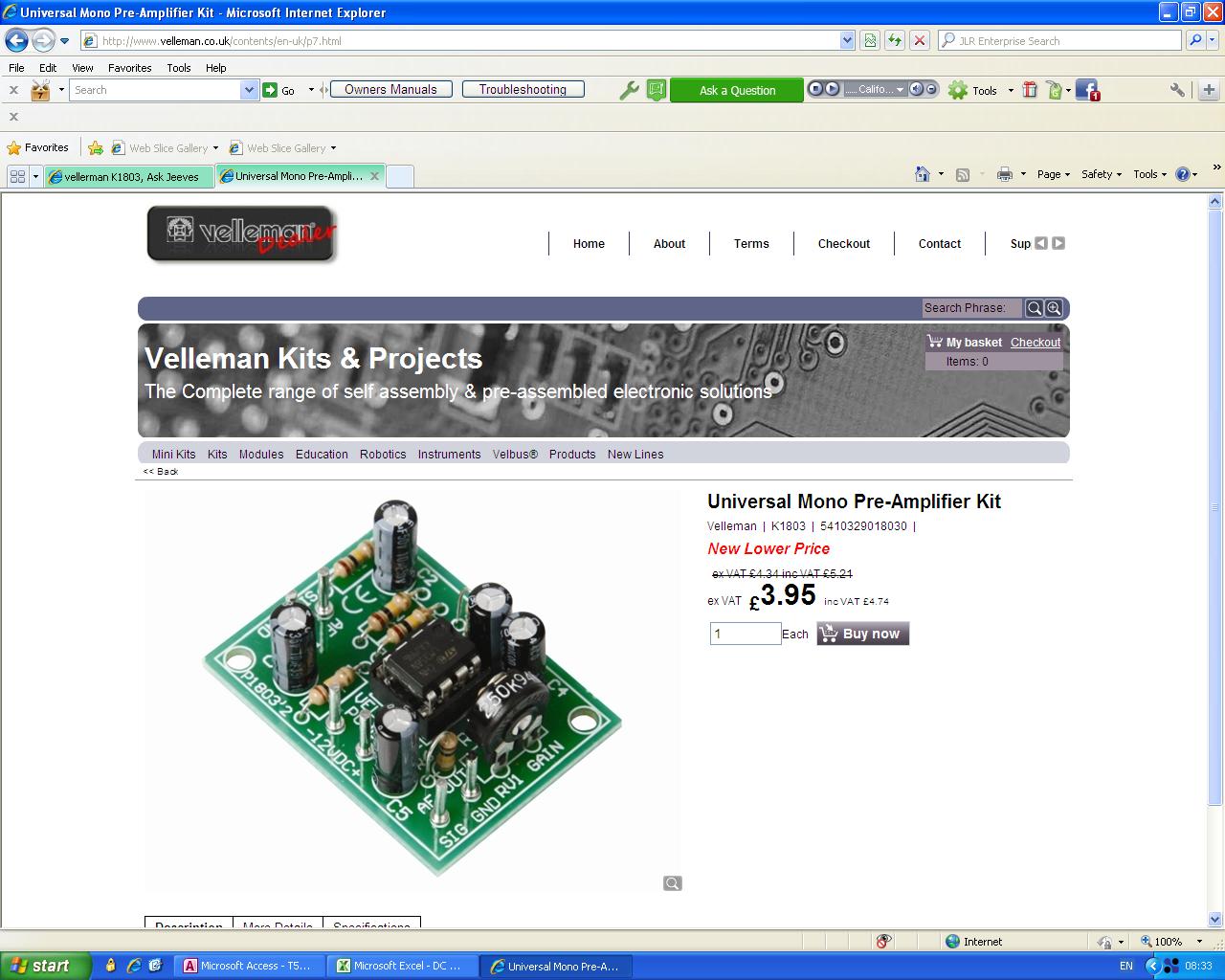Click the green Go arrow button
The height and width of the screenshot is (980, 1225).
[271, 90]
